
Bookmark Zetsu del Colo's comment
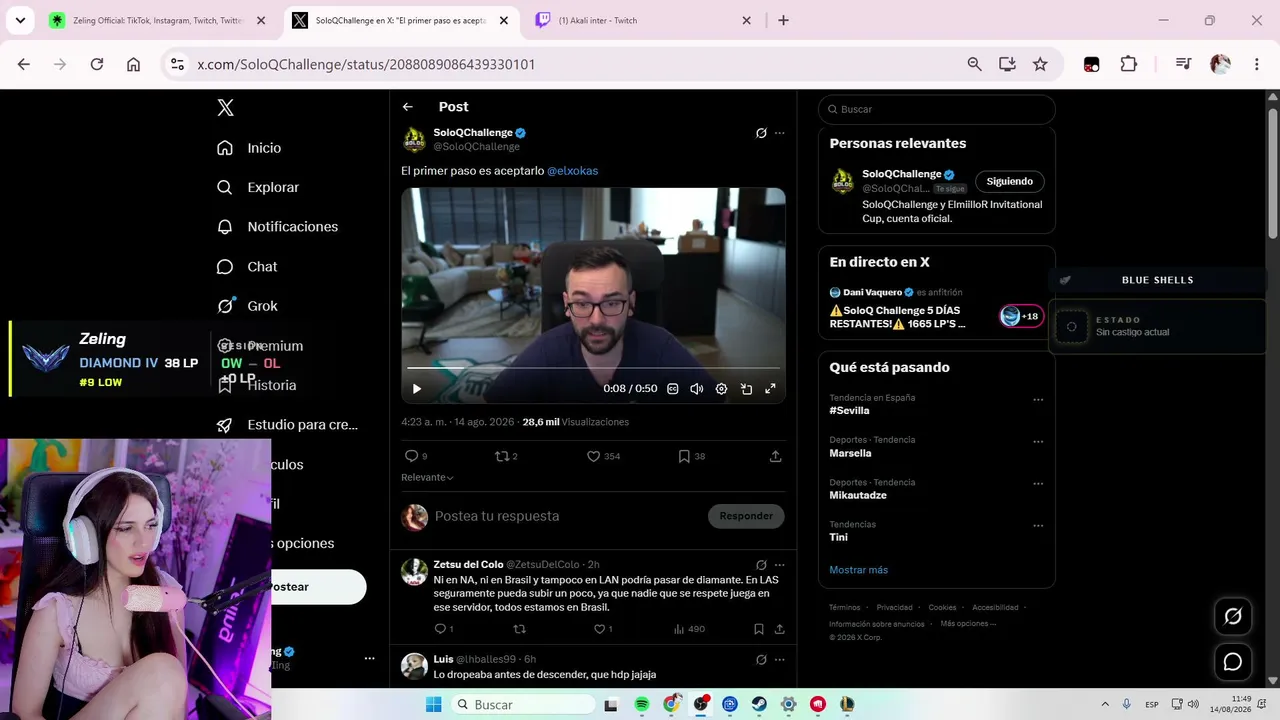point(759,629)
